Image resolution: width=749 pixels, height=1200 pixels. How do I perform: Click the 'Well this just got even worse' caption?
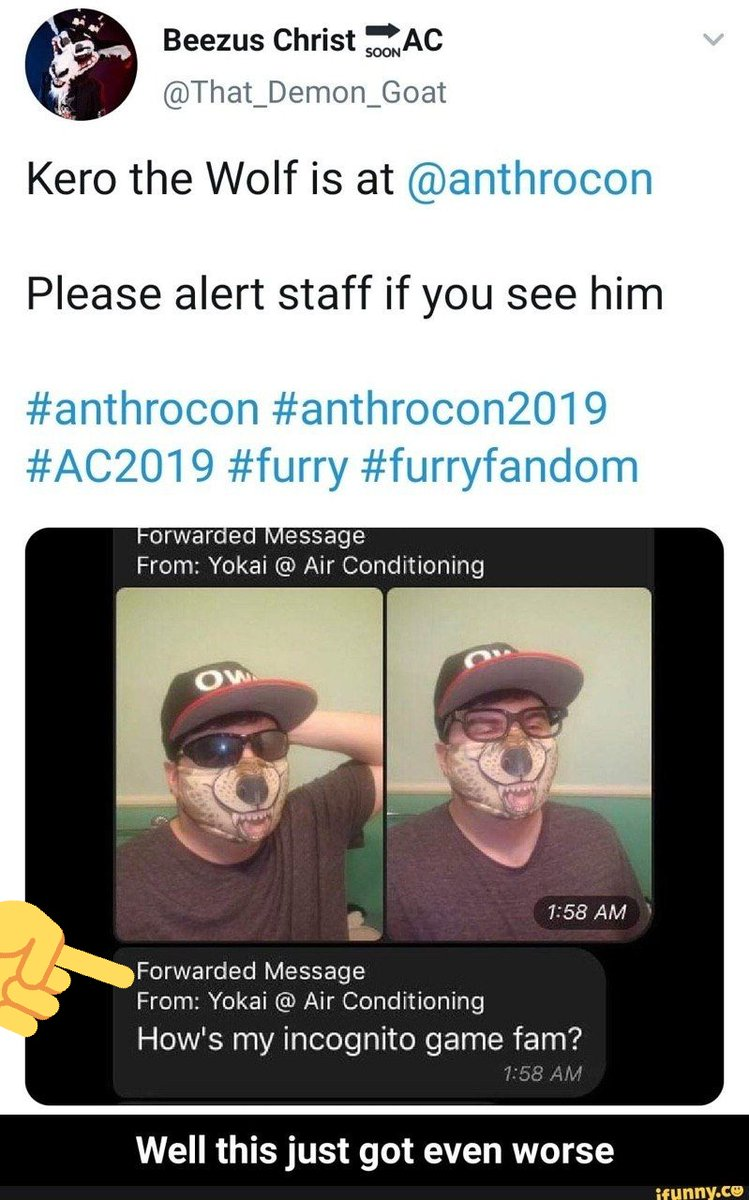pos(374,1148)
